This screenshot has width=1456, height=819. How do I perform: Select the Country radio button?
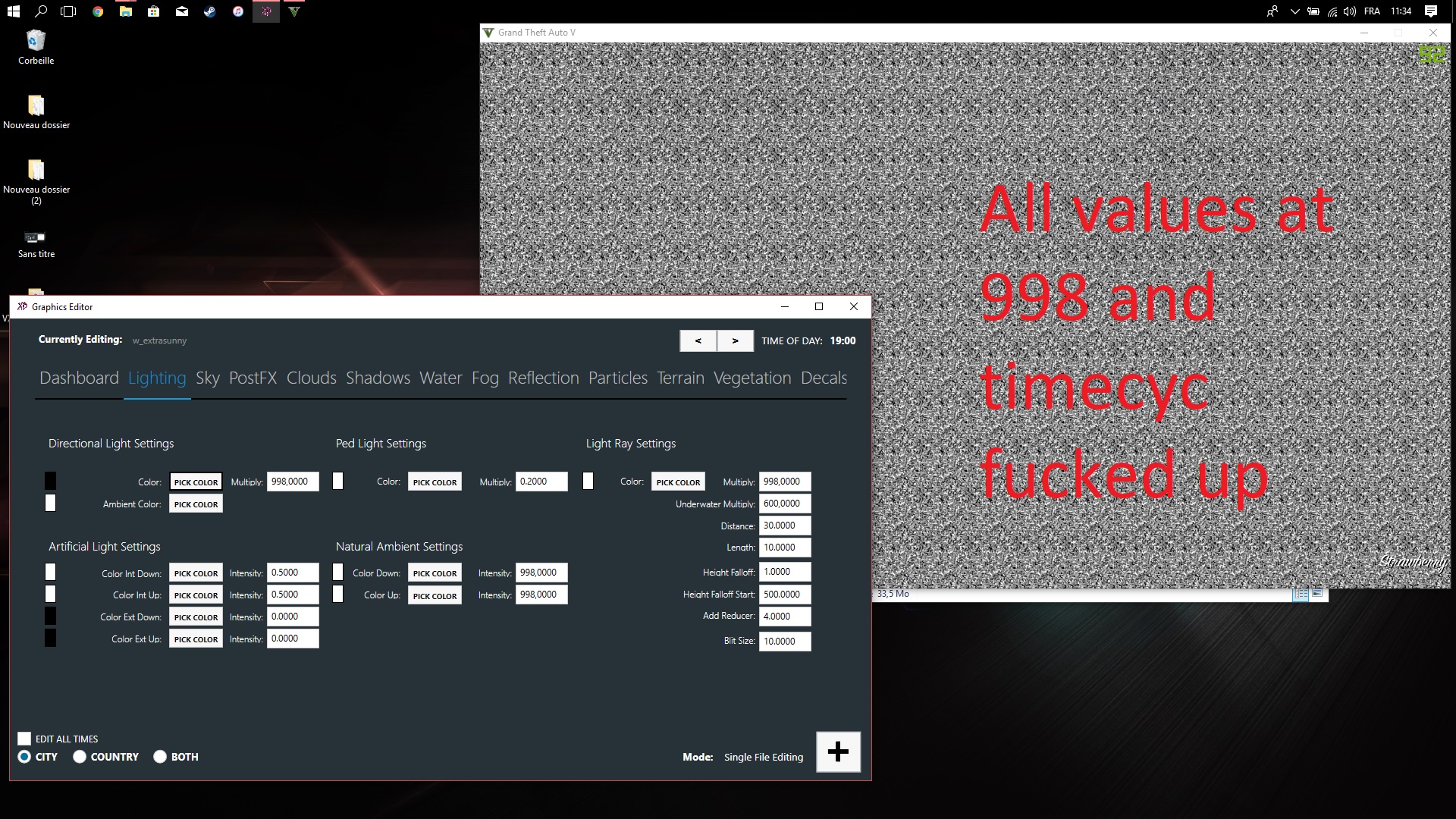click(x=80, y=757)
